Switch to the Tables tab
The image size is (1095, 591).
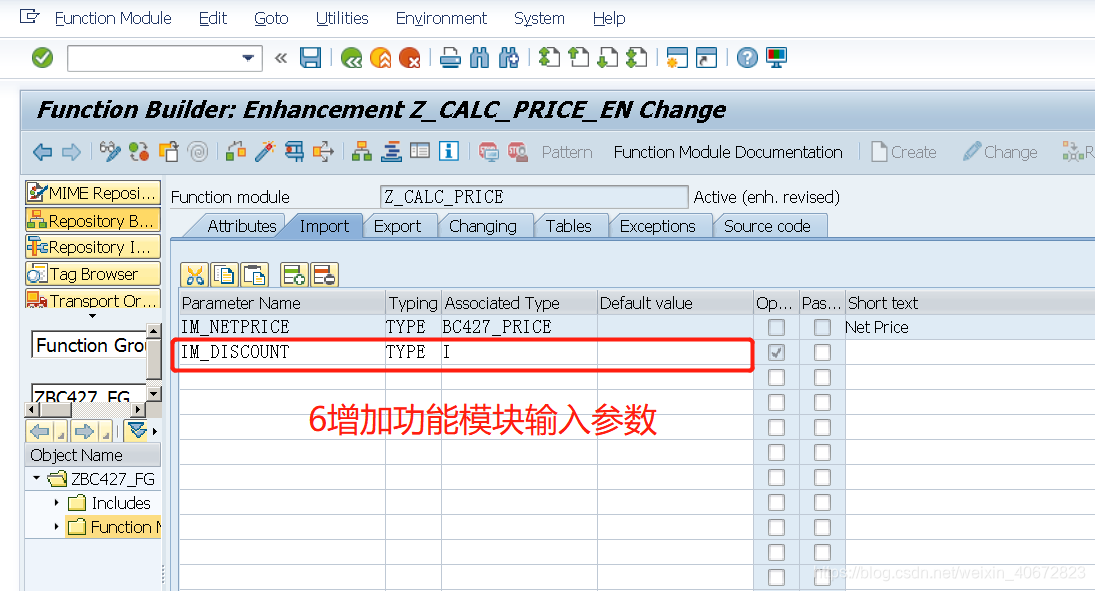(569, 226)
